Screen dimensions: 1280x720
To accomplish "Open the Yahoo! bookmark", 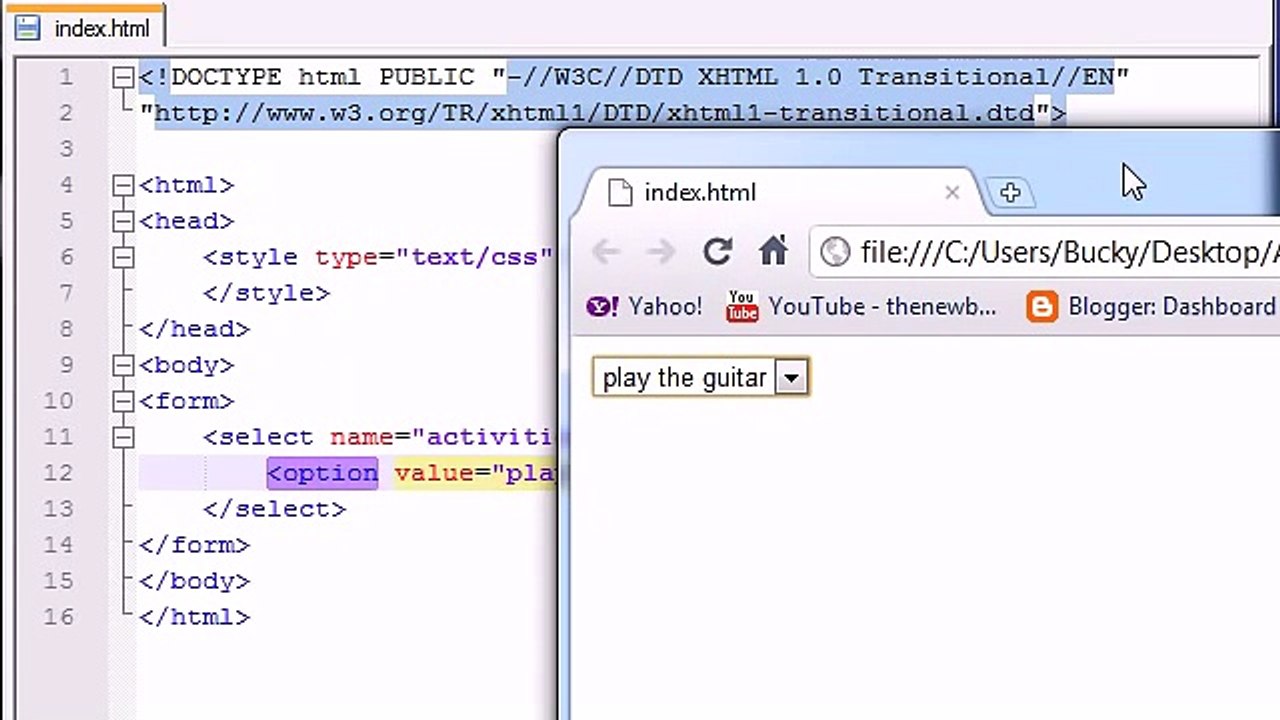I will (x=645, y=307).
